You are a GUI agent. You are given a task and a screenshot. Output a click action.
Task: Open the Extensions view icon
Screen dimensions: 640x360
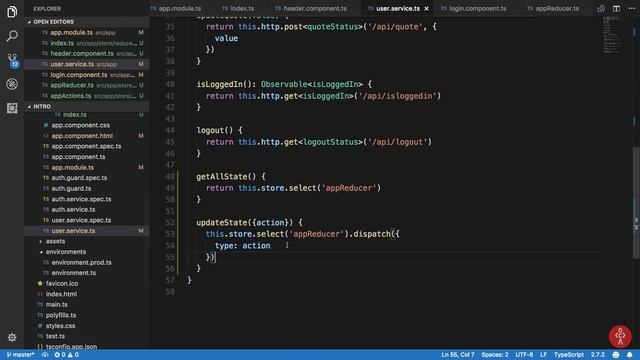(x=12, y=108)
